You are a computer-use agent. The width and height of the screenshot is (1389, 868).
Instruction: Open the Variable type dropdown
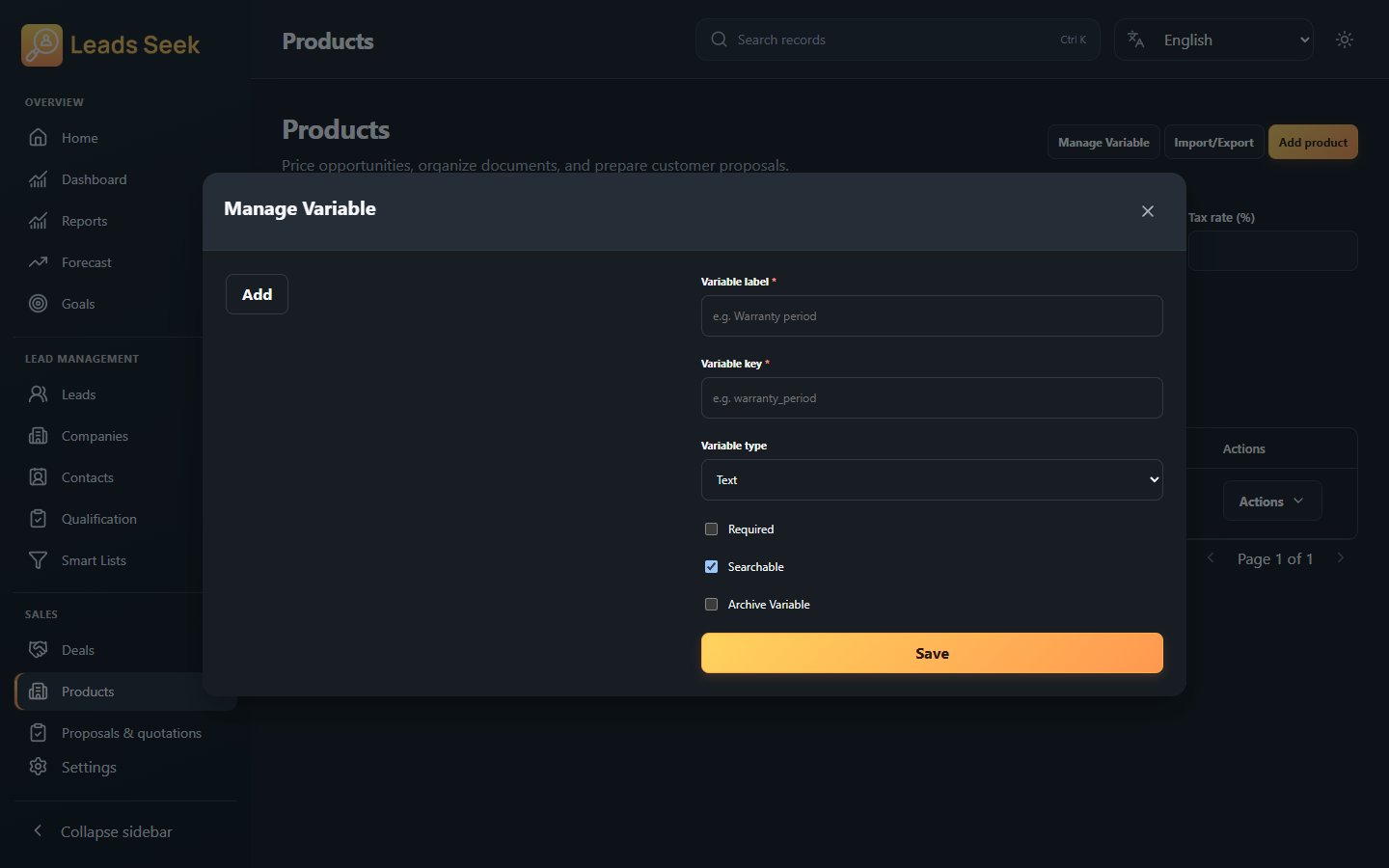(932, 480)
